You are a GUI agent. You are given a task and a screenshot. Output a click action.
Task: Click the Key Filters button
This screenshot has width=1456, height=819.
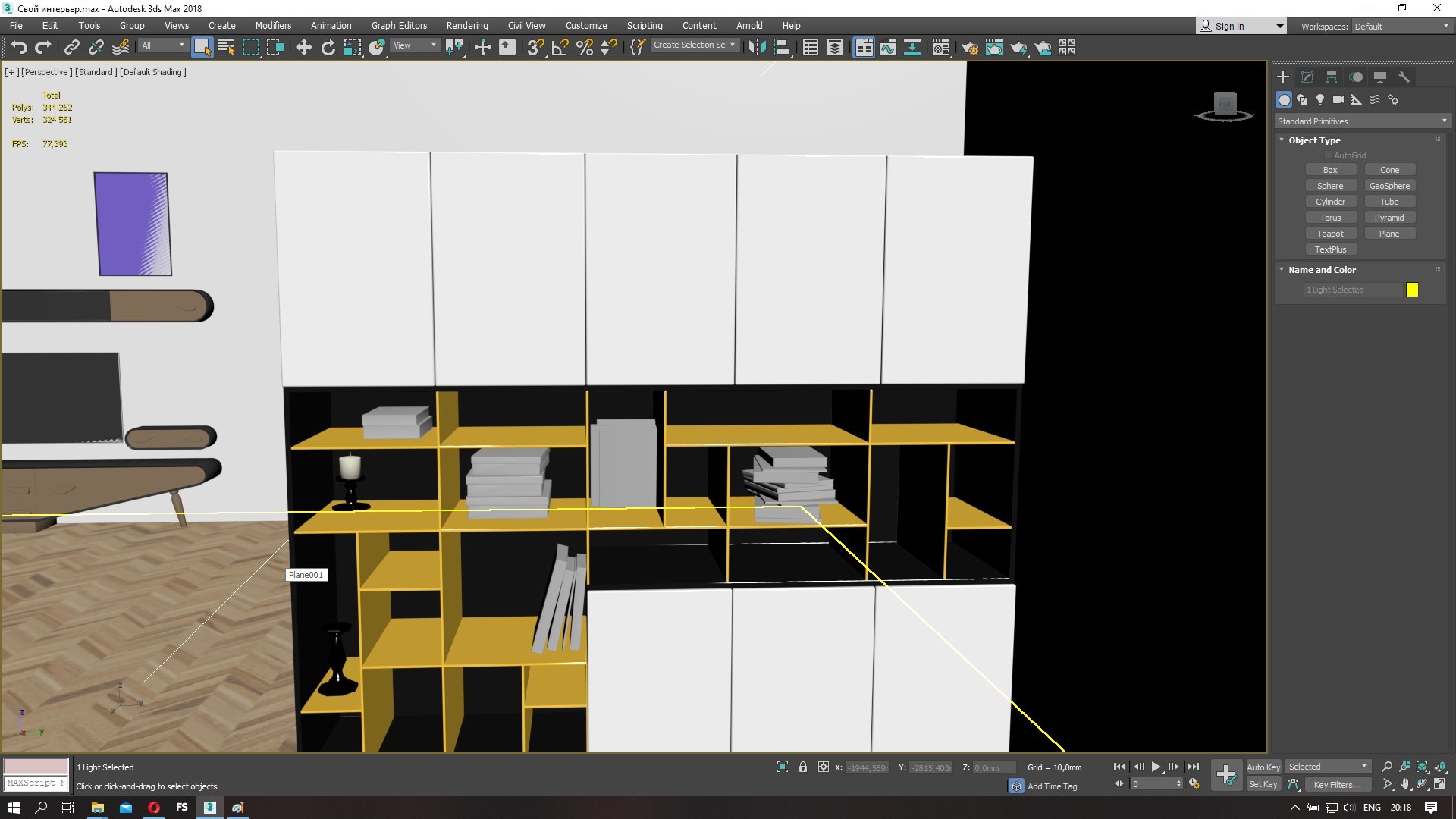(1338, 785)
